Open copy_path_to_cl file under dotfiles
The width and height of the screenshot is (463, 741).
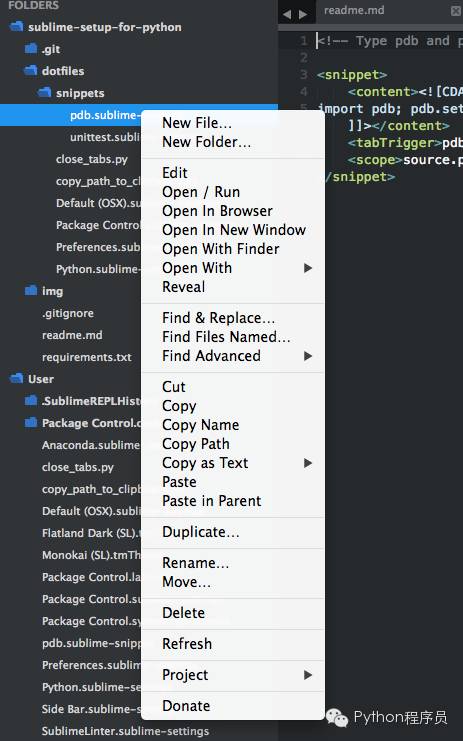[x=98, y=181]
